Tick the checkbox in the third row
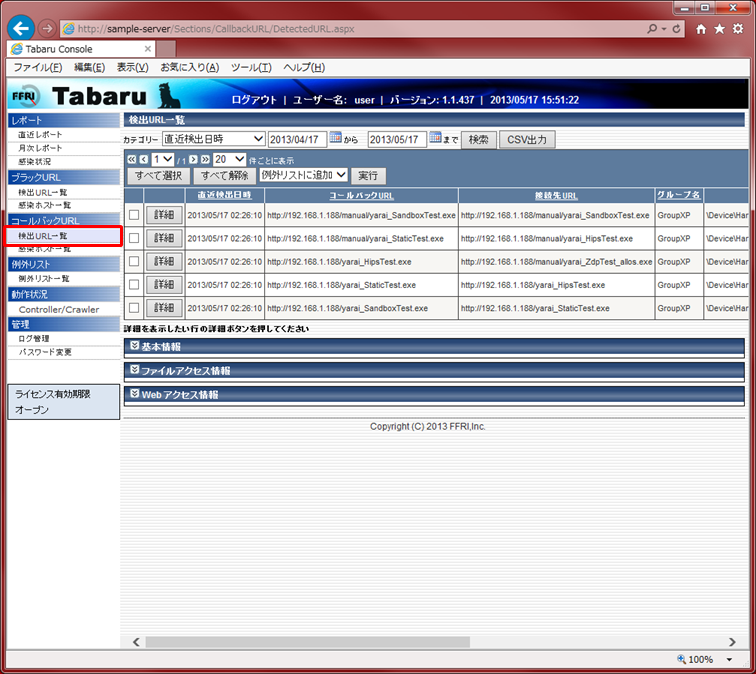 click(134, 261)
